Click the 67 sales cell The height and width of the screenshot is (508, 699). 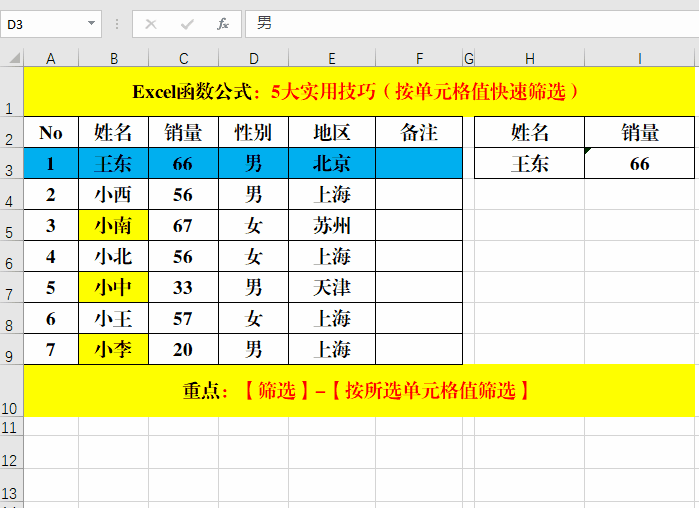point(183,225)
